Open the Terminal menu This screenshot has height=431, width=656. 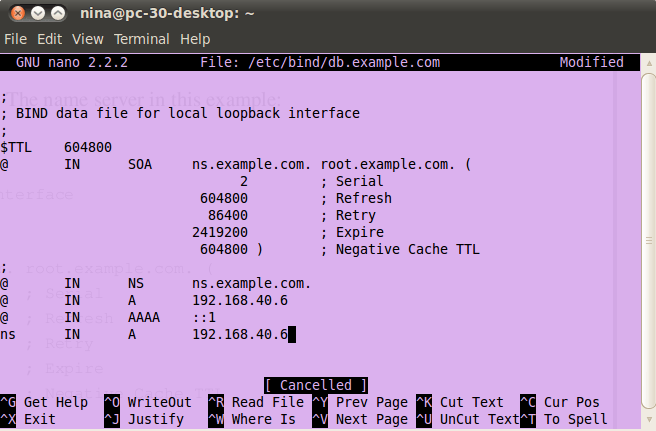[142, 39]
